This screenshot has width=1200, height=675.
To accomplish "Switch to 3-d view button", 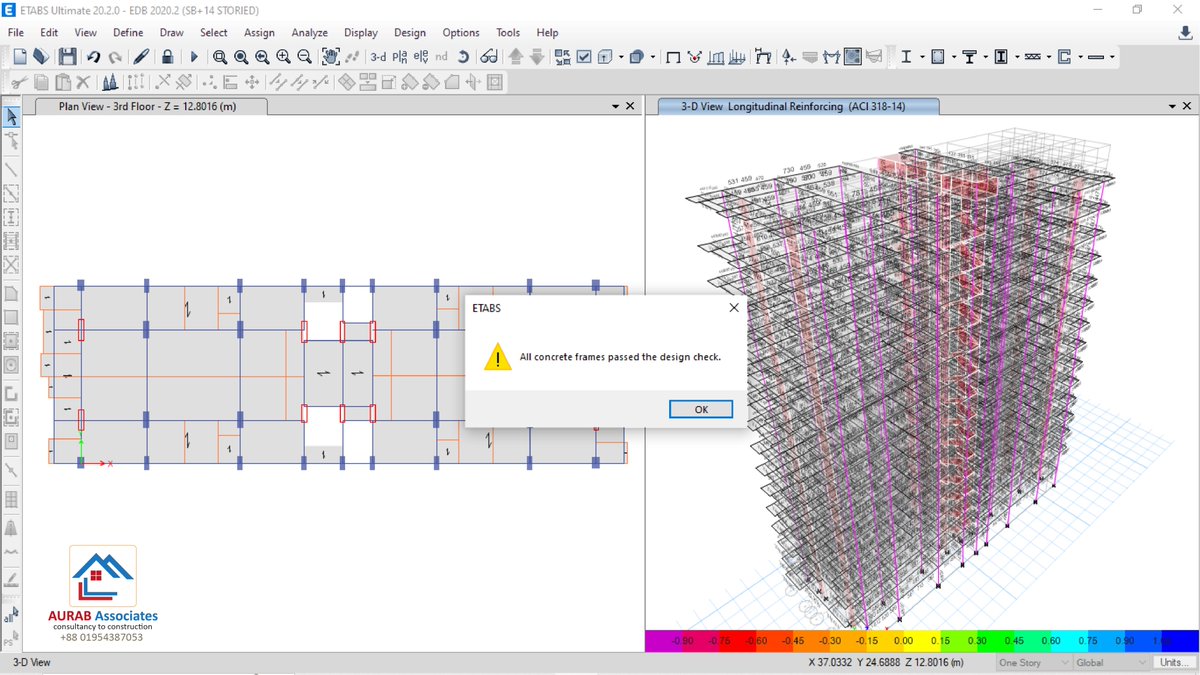I will (378, 57).
